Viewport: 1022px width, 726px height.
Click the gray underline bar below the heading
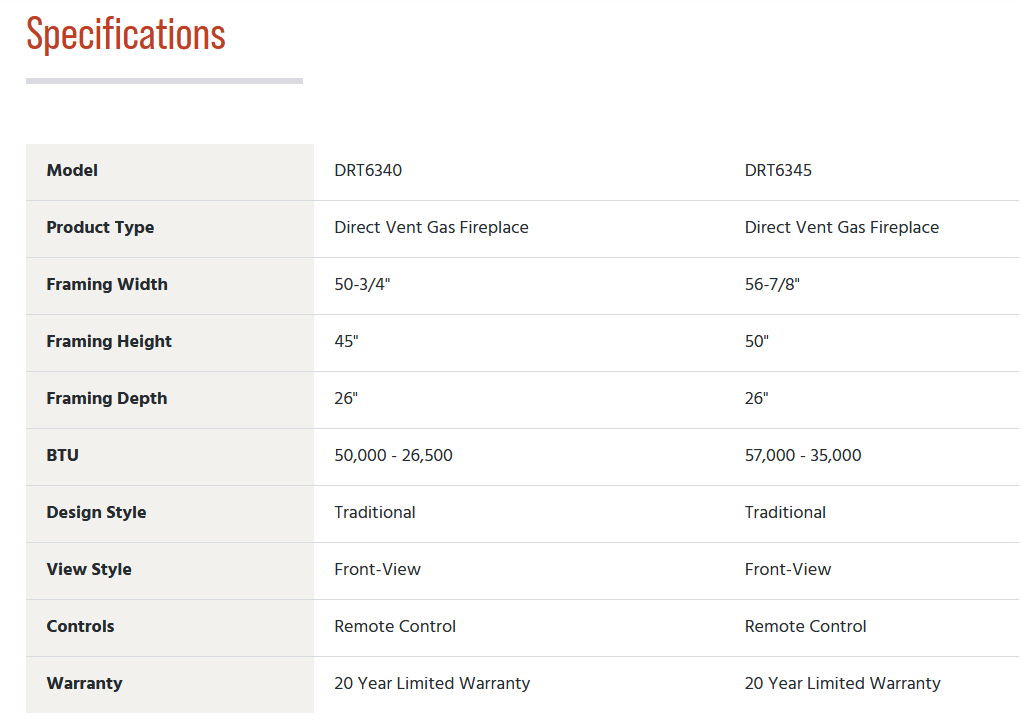point(164,81)
